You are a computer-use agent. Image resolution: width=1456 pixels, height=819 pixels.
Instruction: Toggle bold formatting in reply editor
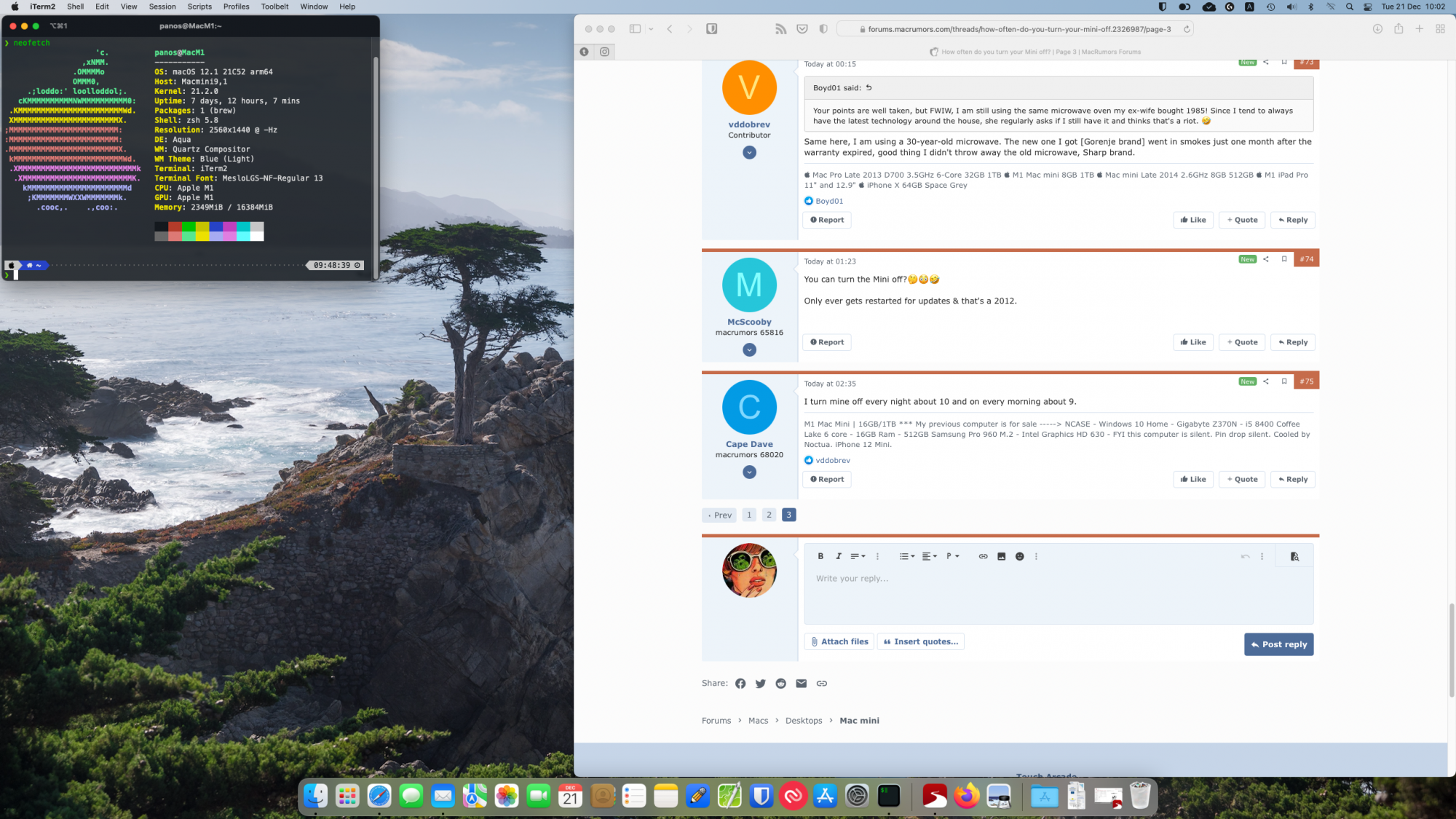(x=820, y=556)
